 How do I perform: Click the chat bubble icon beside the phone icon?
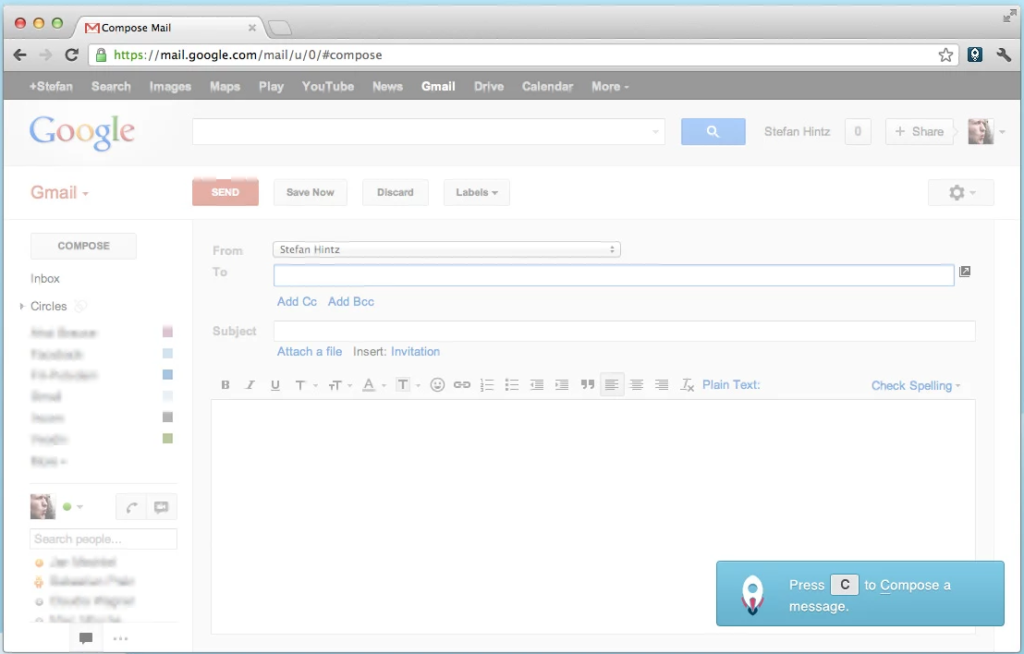[161, 507]
